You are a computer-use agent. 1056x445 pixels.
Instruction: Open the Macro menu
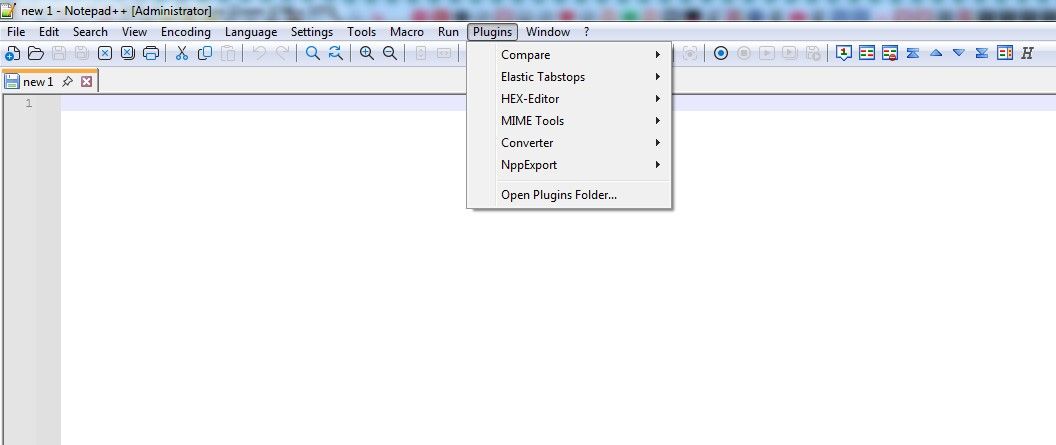coord(407,32)
